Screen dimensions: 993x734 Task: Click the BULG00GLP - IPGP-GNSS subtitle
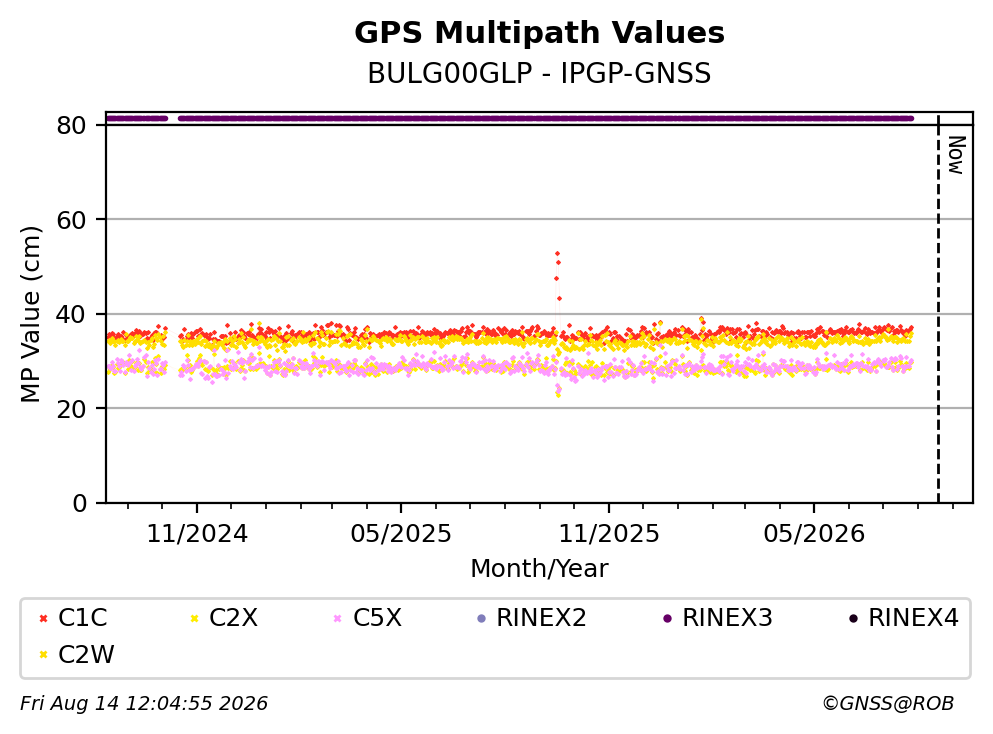coord(539,73)
